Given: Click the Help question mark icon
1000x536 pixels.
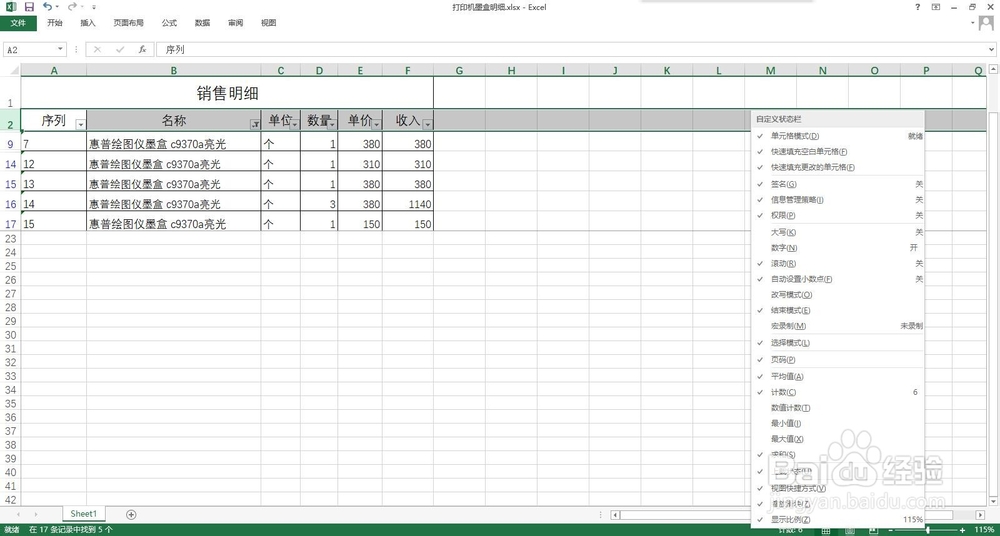Looking at the screenshot, I should click(917, 7).
